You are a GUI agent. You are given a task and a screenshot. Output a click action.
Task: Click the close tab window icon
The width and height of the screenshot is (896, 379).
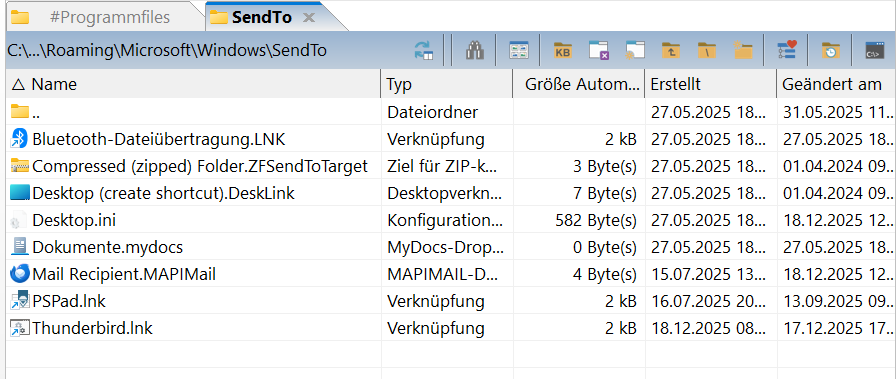pyautogui.click(x=599, y=50)
